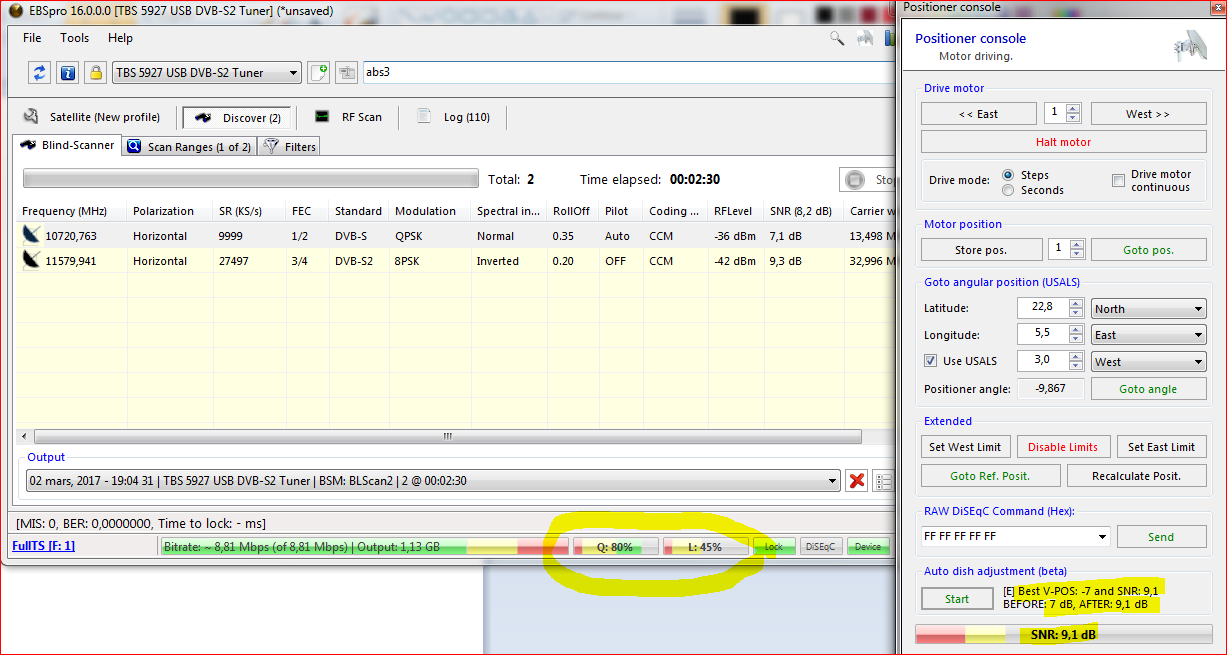
Task: Click the yellow padlock lock icon
Action: click(x=95, y=72)
